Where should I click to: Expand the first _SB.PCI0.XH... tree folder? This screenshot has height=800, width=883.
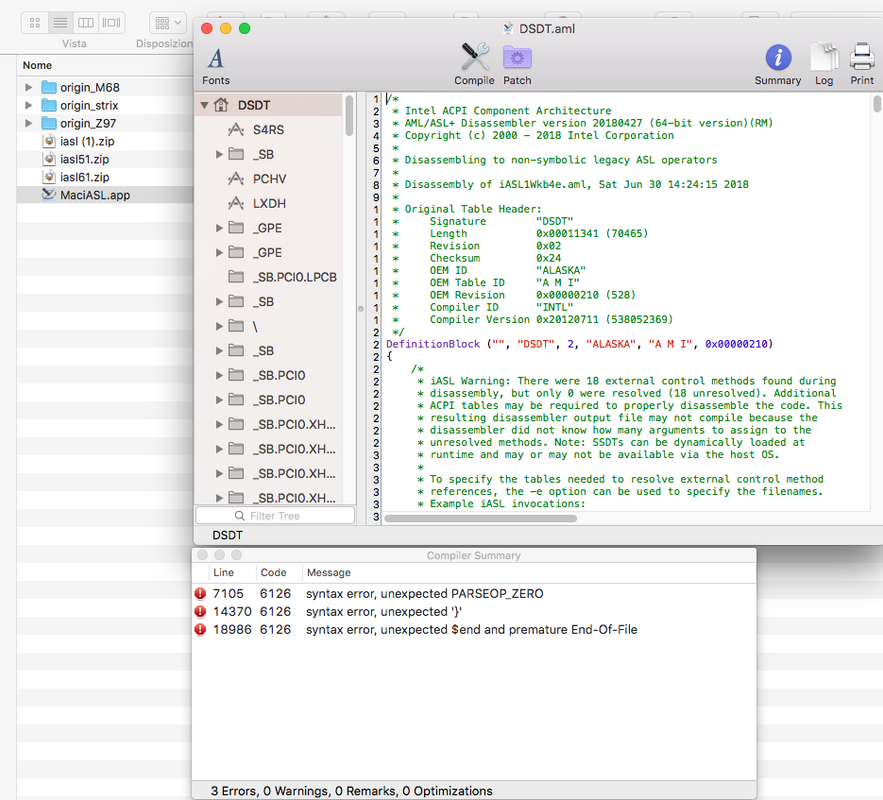pos(220,424)
